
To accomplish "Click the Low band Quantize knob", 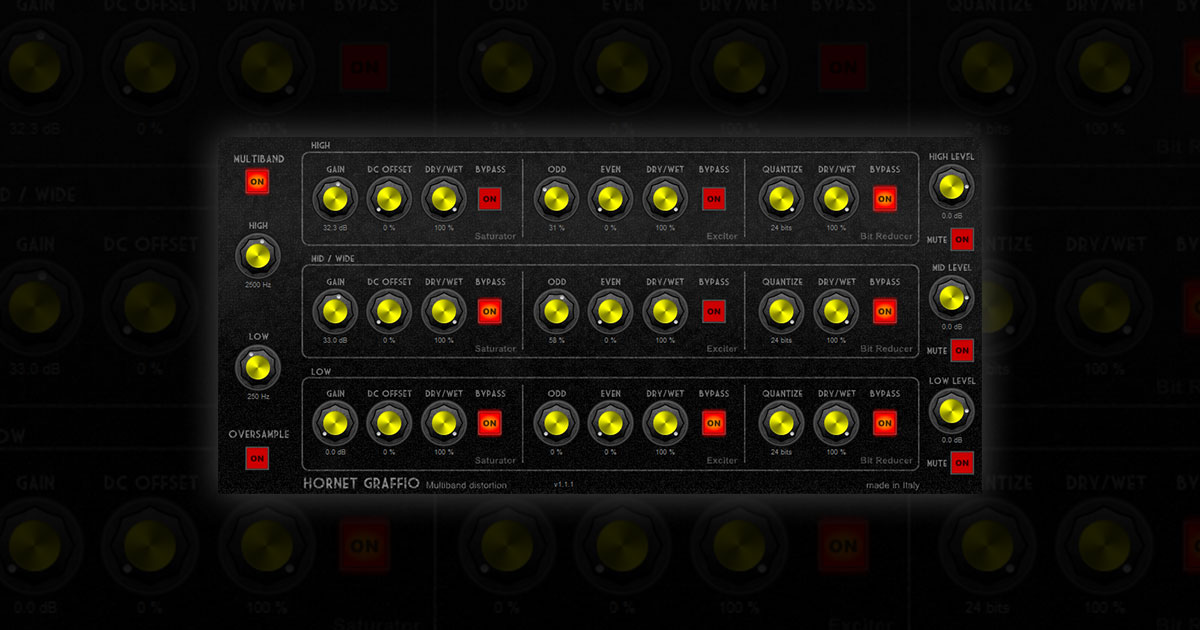I will click(x=780, y=423).
